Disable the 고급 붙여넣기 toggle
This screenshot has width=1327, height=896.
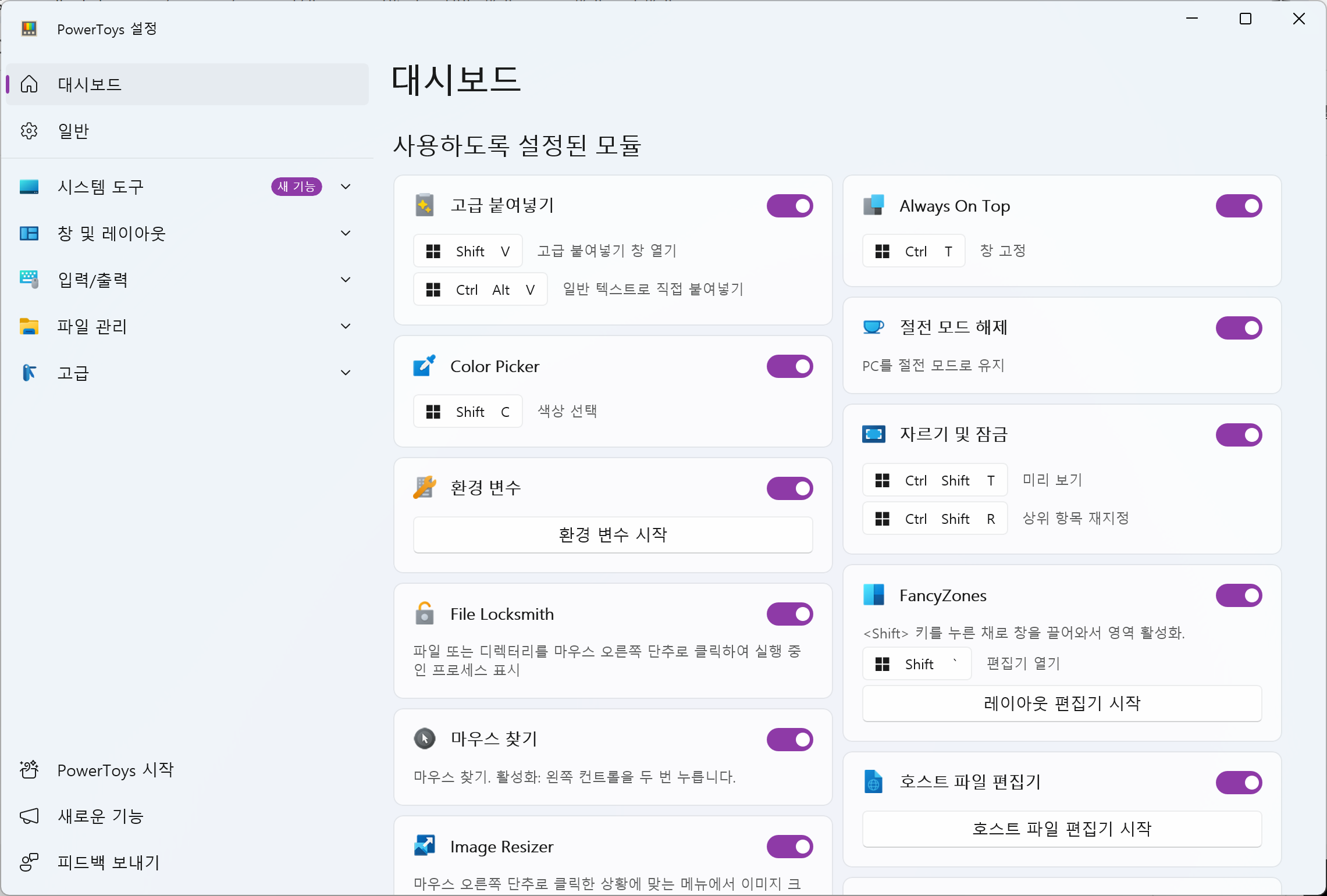click(x=789, y=205)
